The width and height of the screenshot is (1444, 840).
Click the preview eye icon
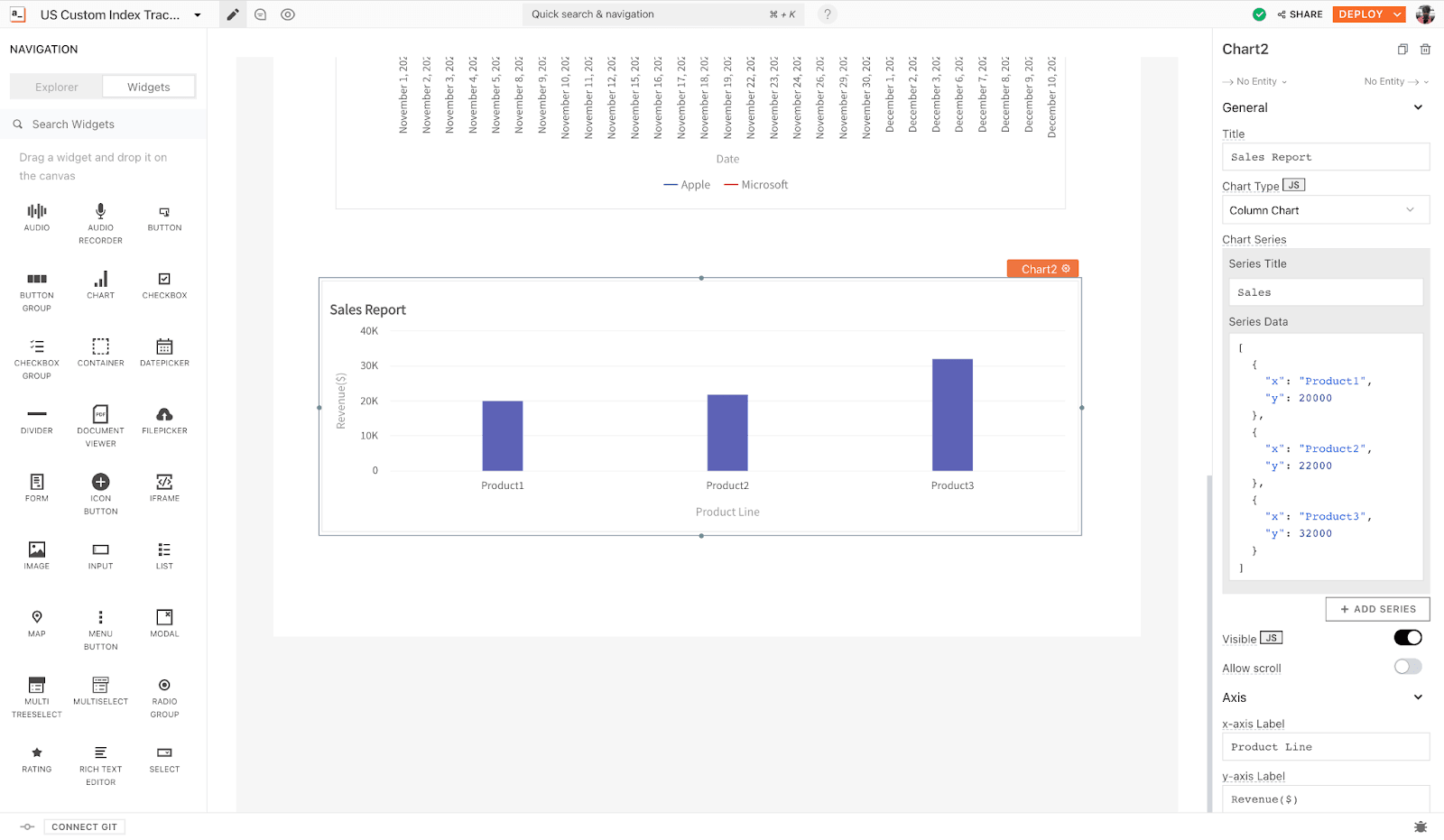[288, 14]
